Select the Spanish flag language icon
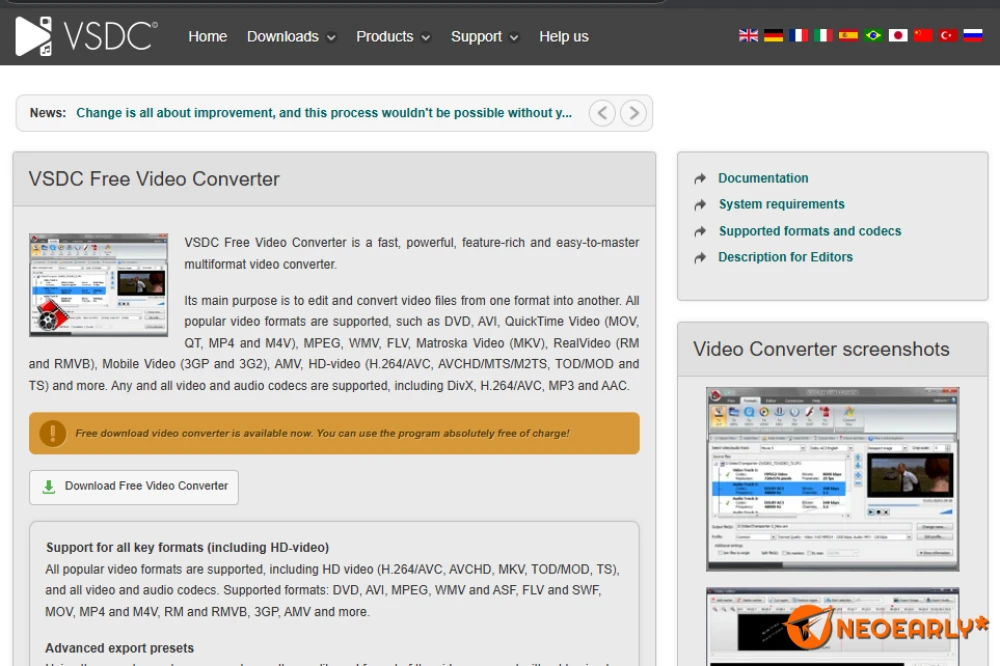Screen dimensions: 1000x666 [848, 36]
